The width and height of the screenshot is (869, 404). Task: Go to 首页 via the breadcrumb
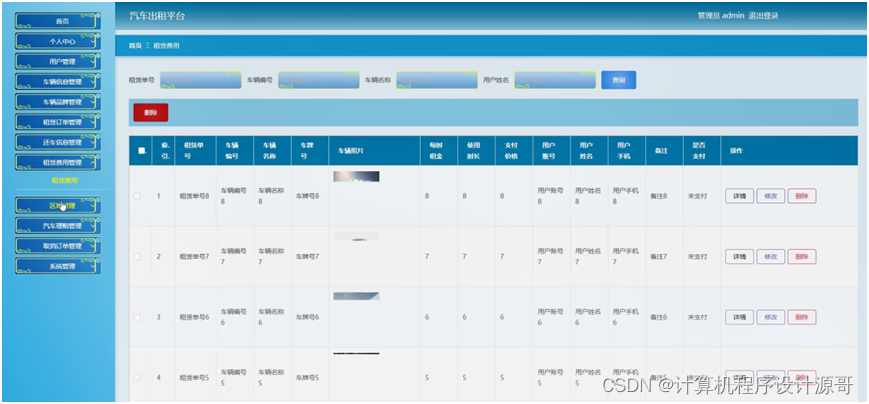tap(135, 45)
